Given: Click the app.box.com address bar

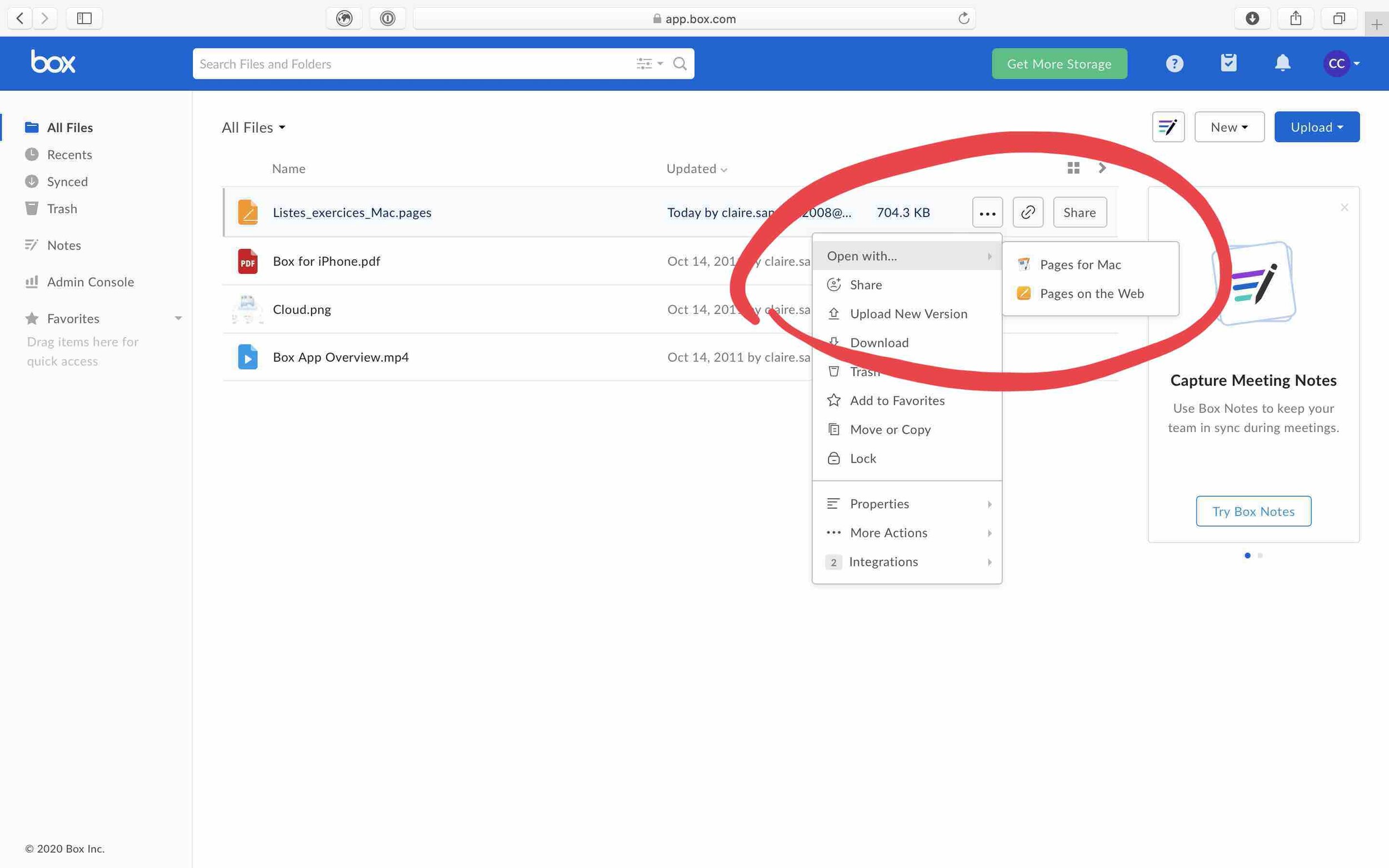Looking at the screenshot, I should [x=693, y=18].
